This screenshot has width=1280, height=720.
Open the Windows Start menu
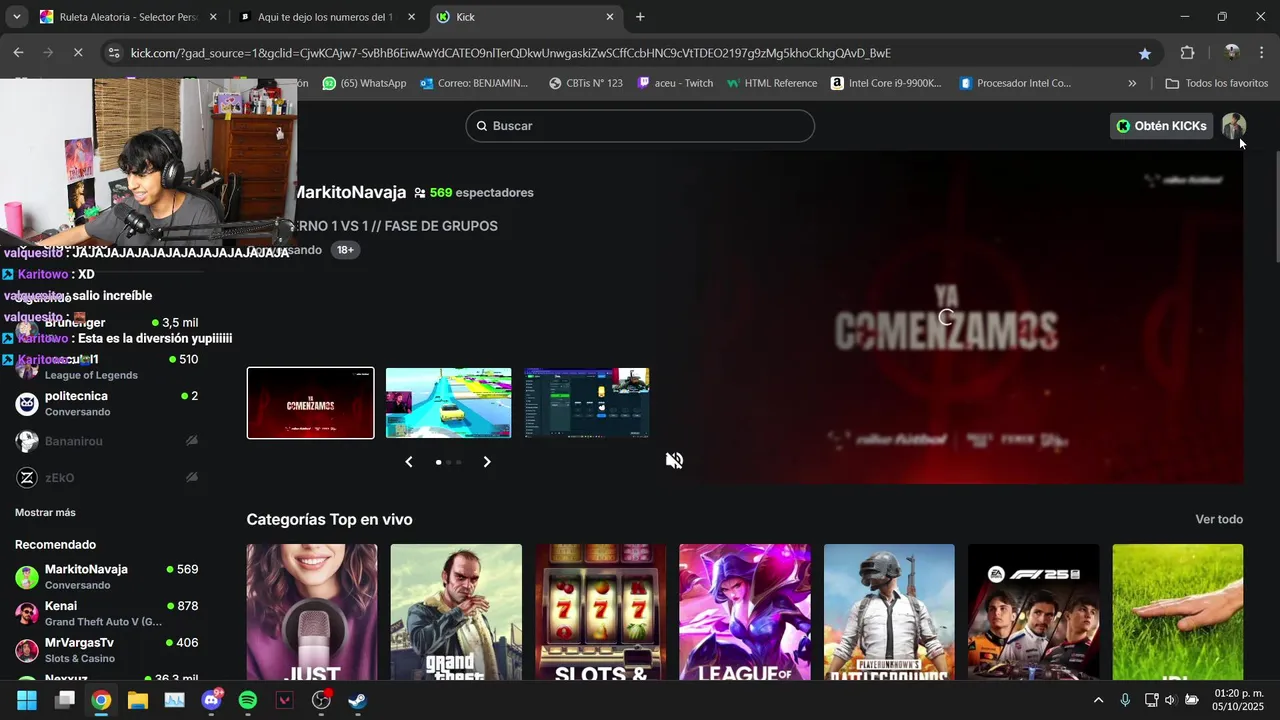coord(27,700)
